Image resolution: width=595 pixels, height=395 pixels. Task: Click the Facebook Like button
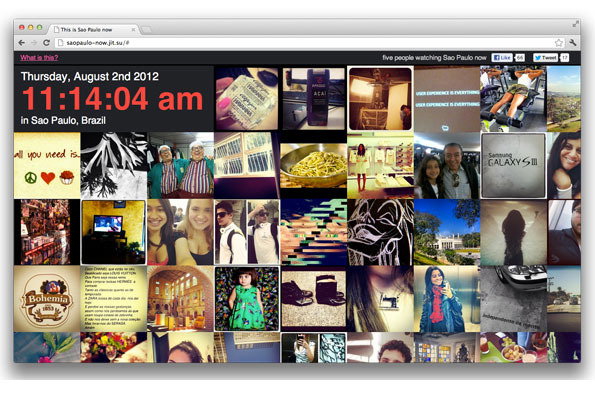(x=502, y=58)
